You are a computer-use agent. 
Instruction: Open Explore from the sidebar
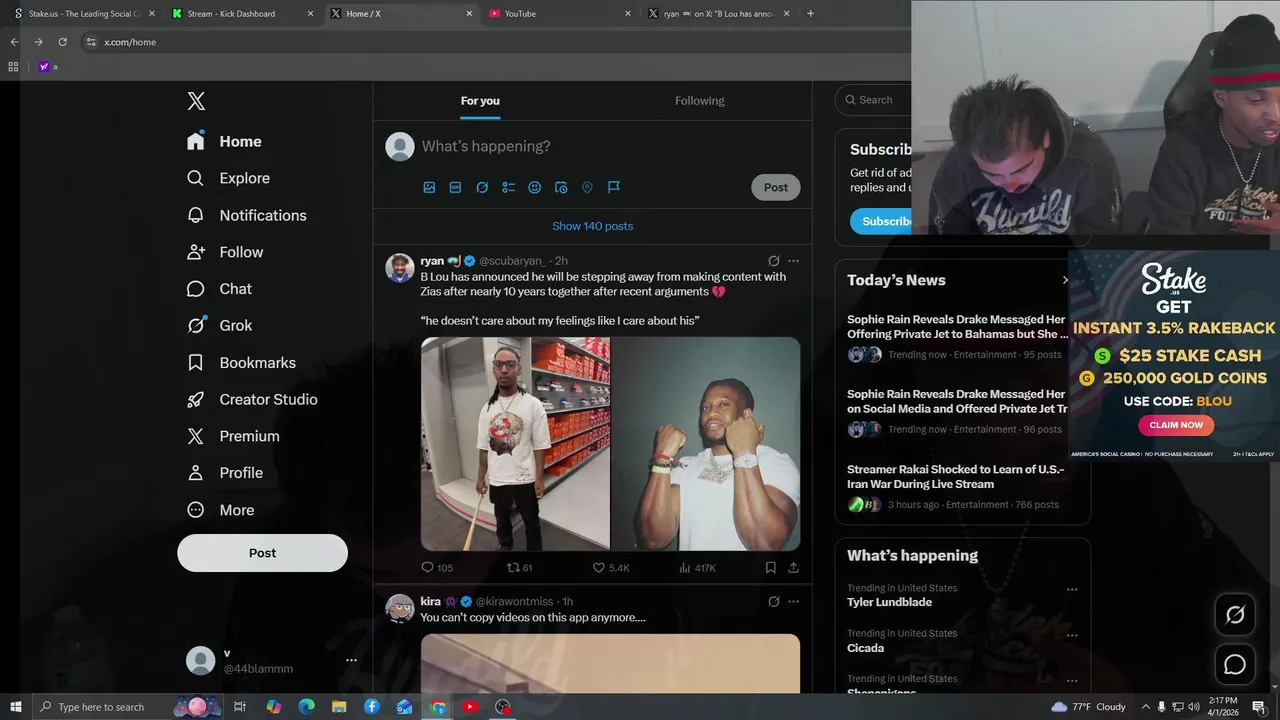(x=228, y=178)
